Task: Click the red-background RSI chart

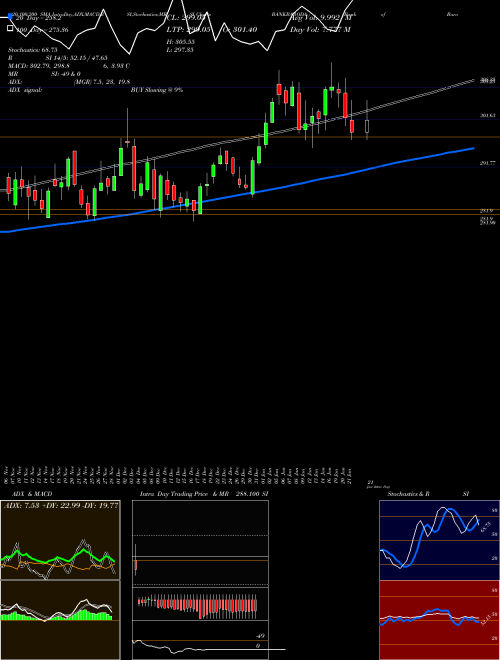Action: click(439, 620)
